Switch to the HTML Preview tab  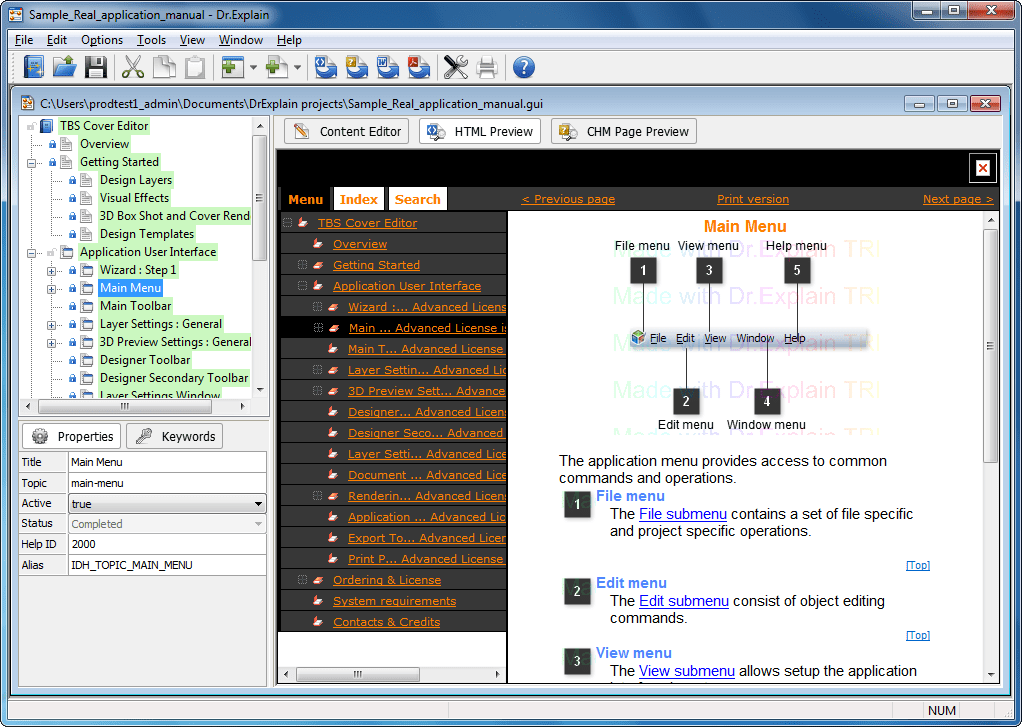pos(480,131)
